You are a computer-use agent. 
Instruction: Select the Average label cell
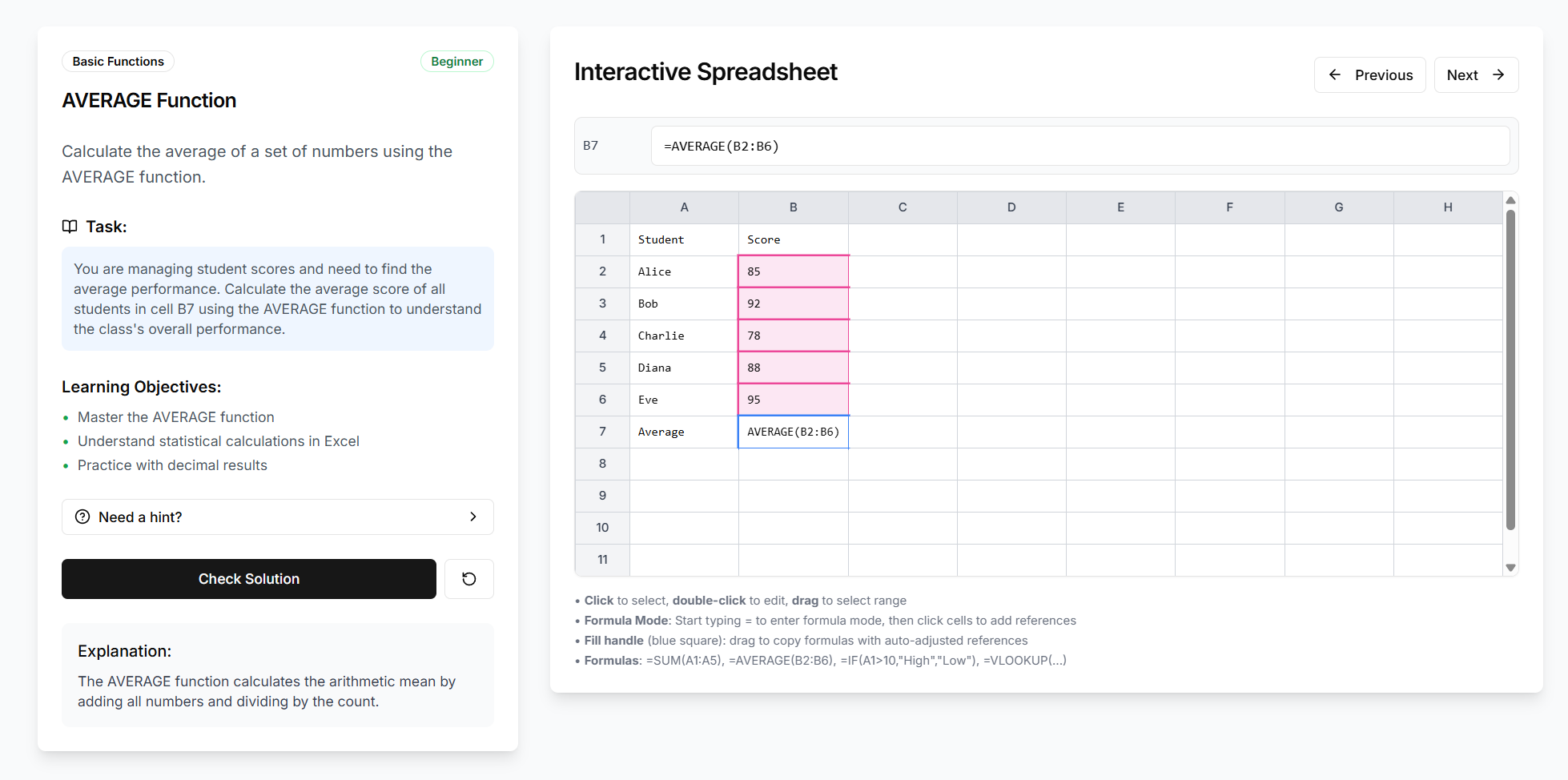(x=684, y=432)
